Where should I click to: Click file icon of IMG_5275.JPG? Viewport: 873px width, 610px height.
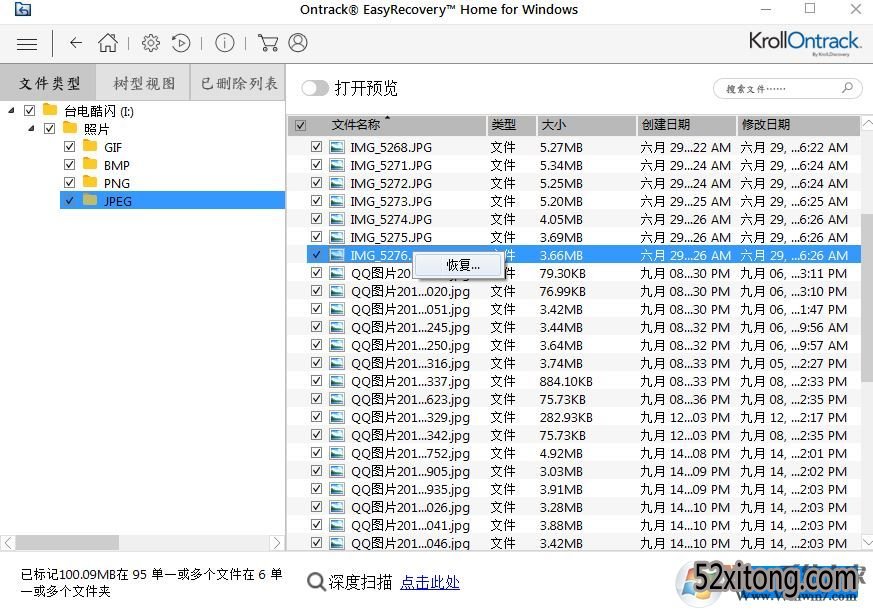[336, 237]
